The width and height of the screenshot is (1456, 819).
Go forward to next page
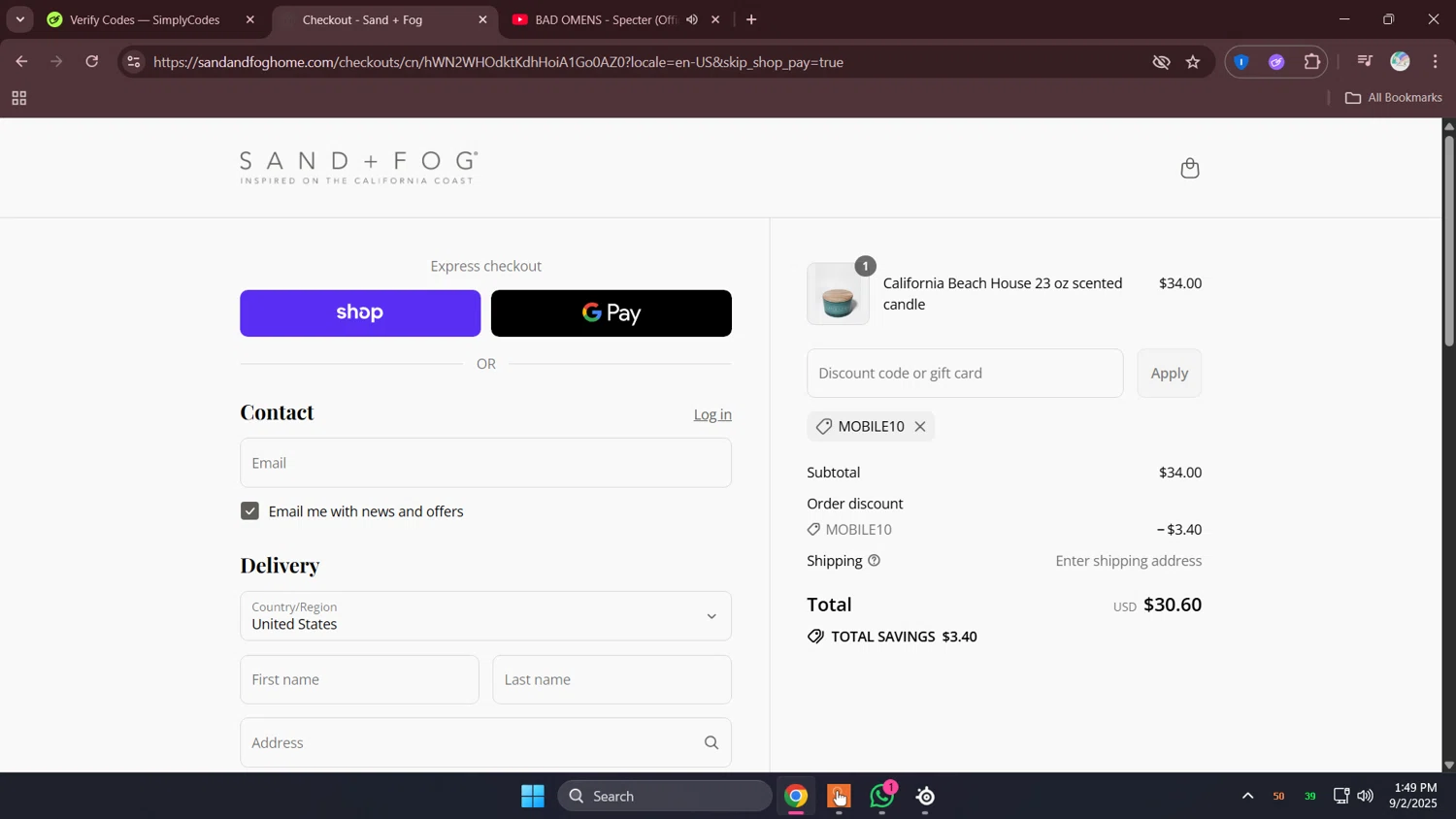tap(56, 62)
